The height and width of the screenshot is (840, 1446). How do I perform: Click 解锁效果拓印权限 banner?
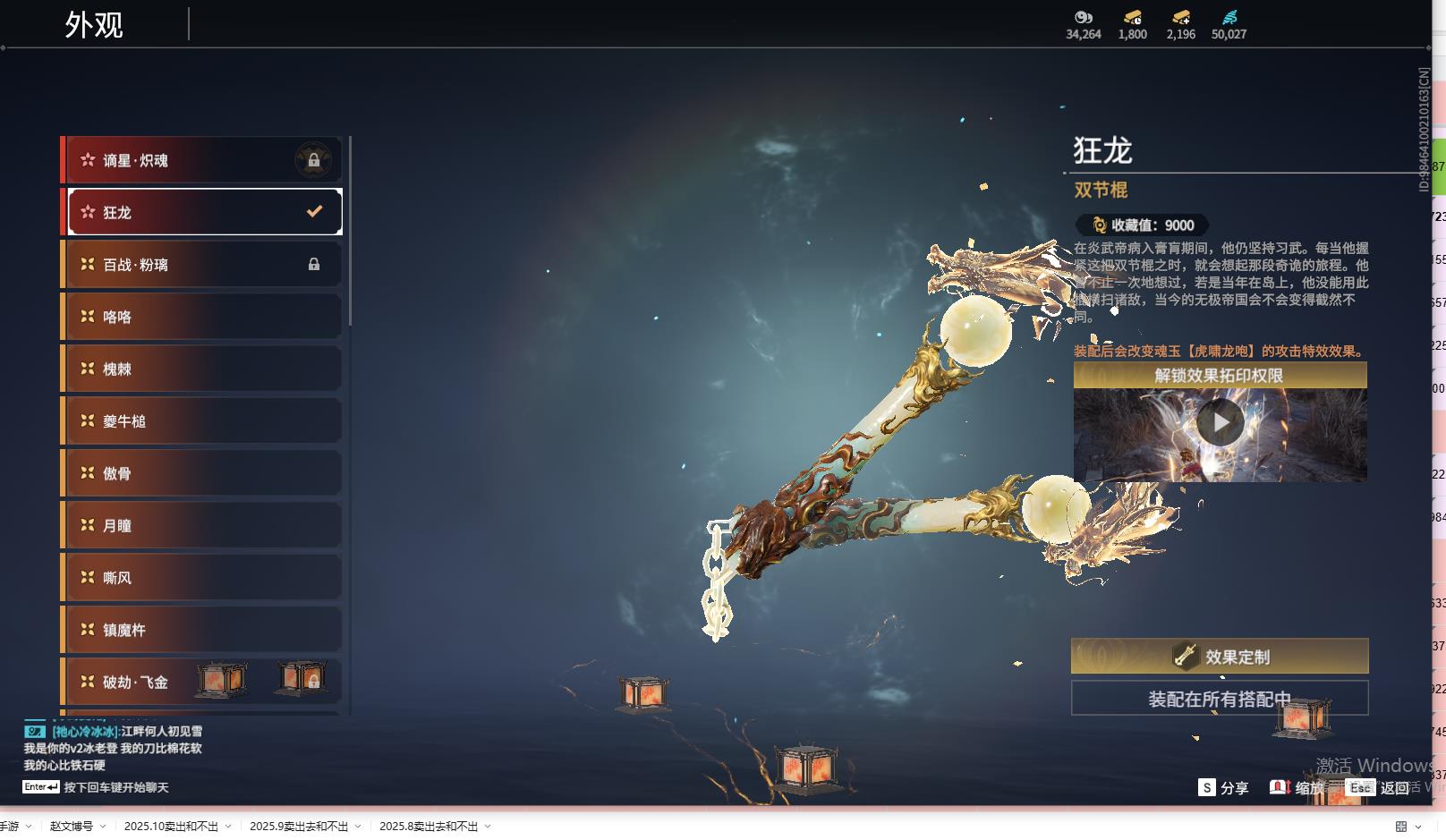[1220, 375]
